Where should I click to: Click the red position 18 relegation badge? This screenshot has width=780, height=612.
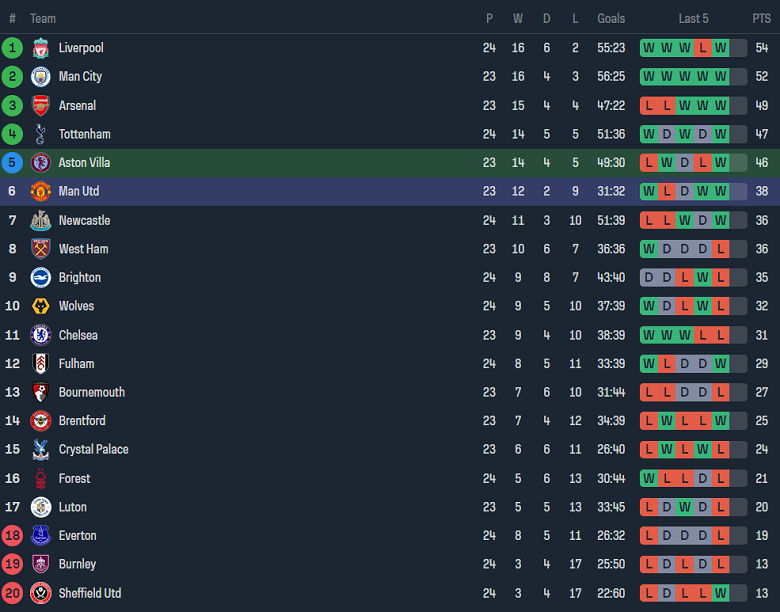(x=12, y=536)
